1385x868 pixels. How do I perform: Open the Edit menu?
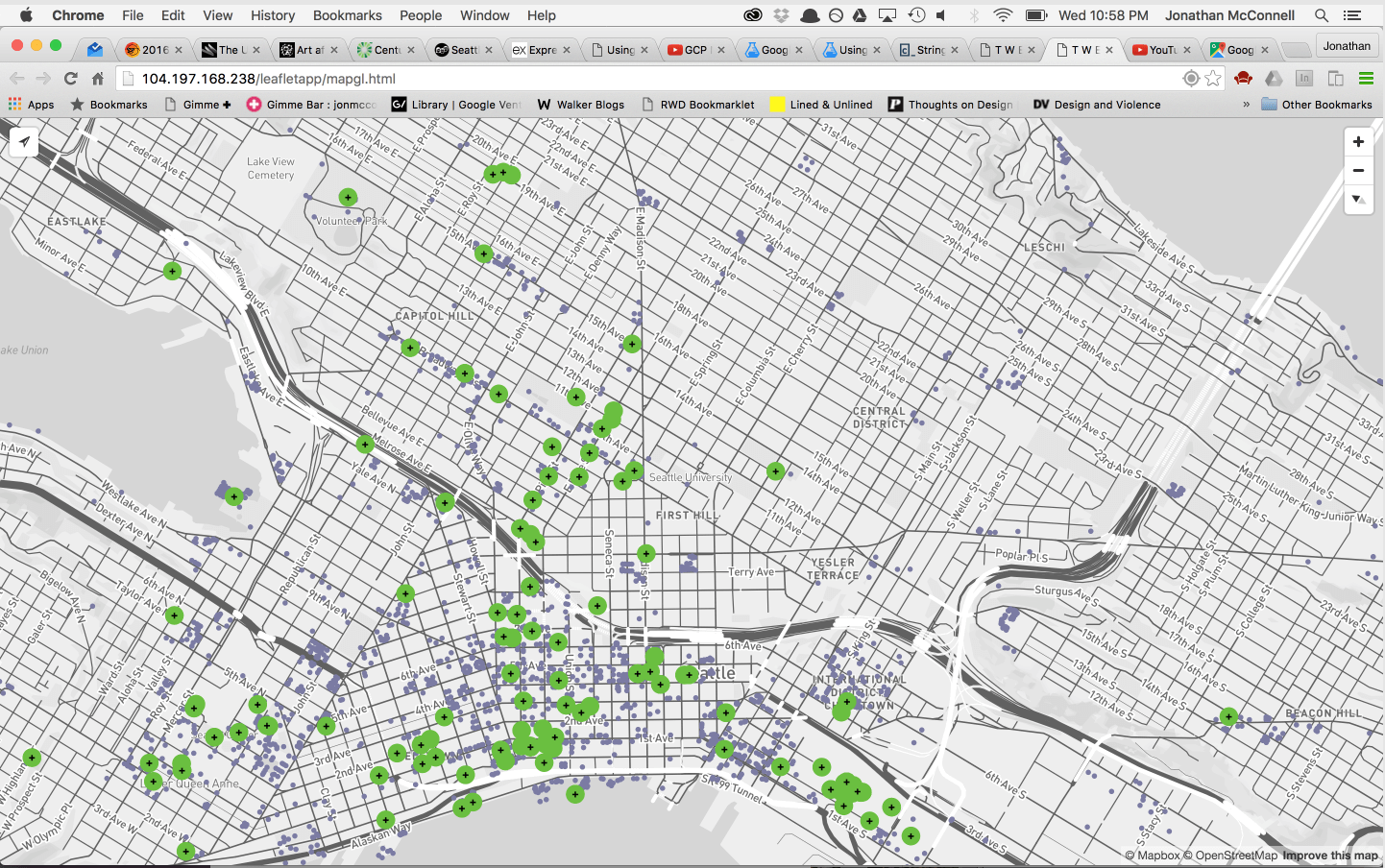coord(173,15)
